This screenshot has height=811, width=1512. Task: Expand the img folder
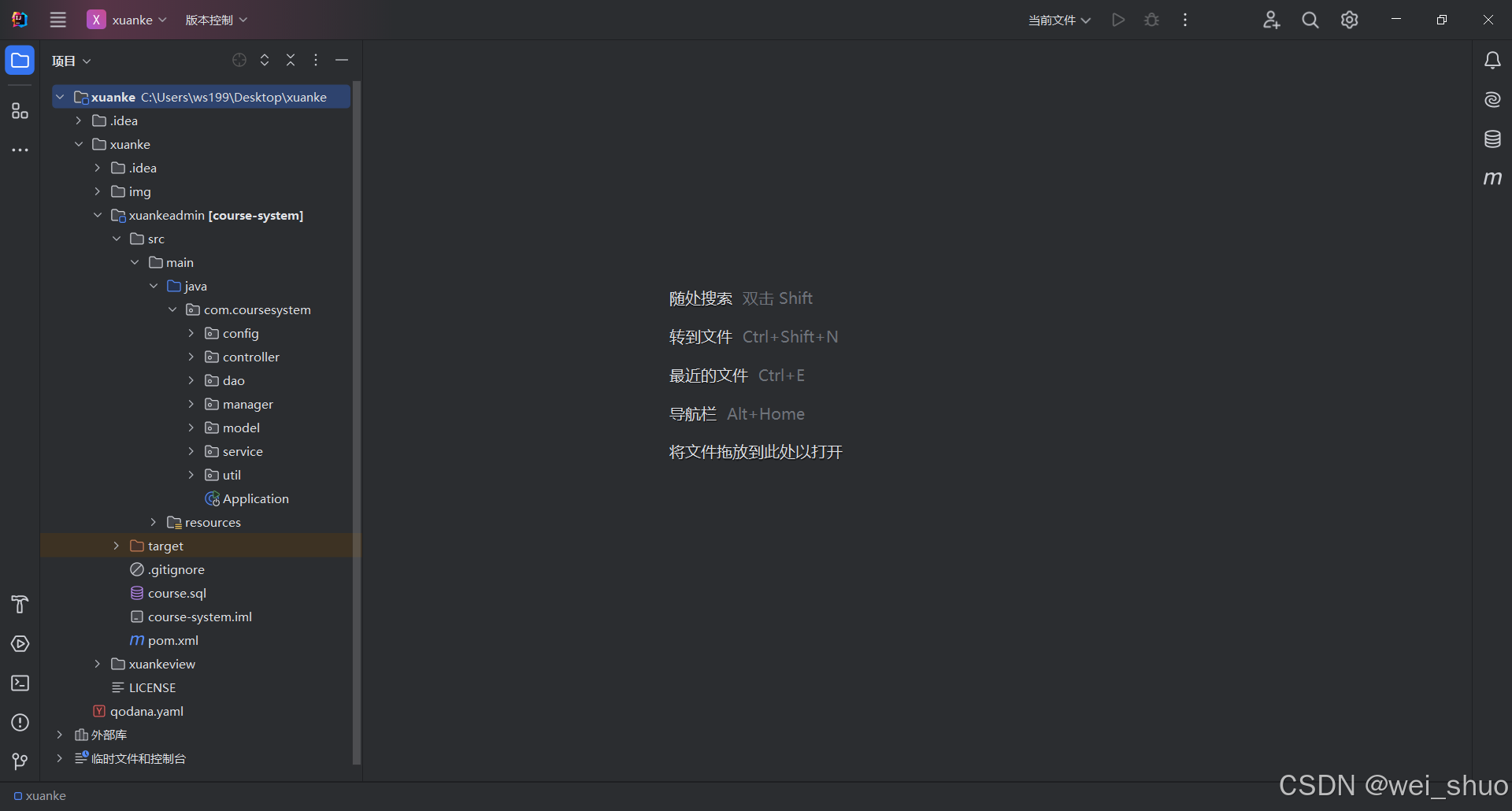(98, 191)
